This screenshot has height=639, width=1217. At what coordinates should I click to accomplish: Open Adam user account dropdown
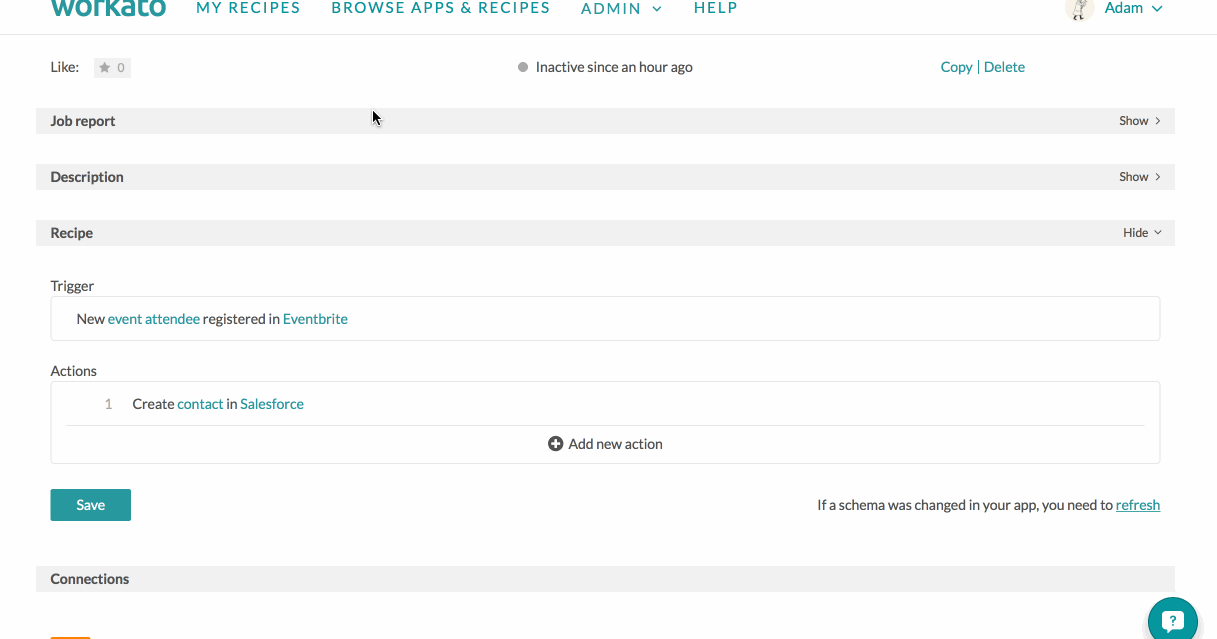(1133, 8)
